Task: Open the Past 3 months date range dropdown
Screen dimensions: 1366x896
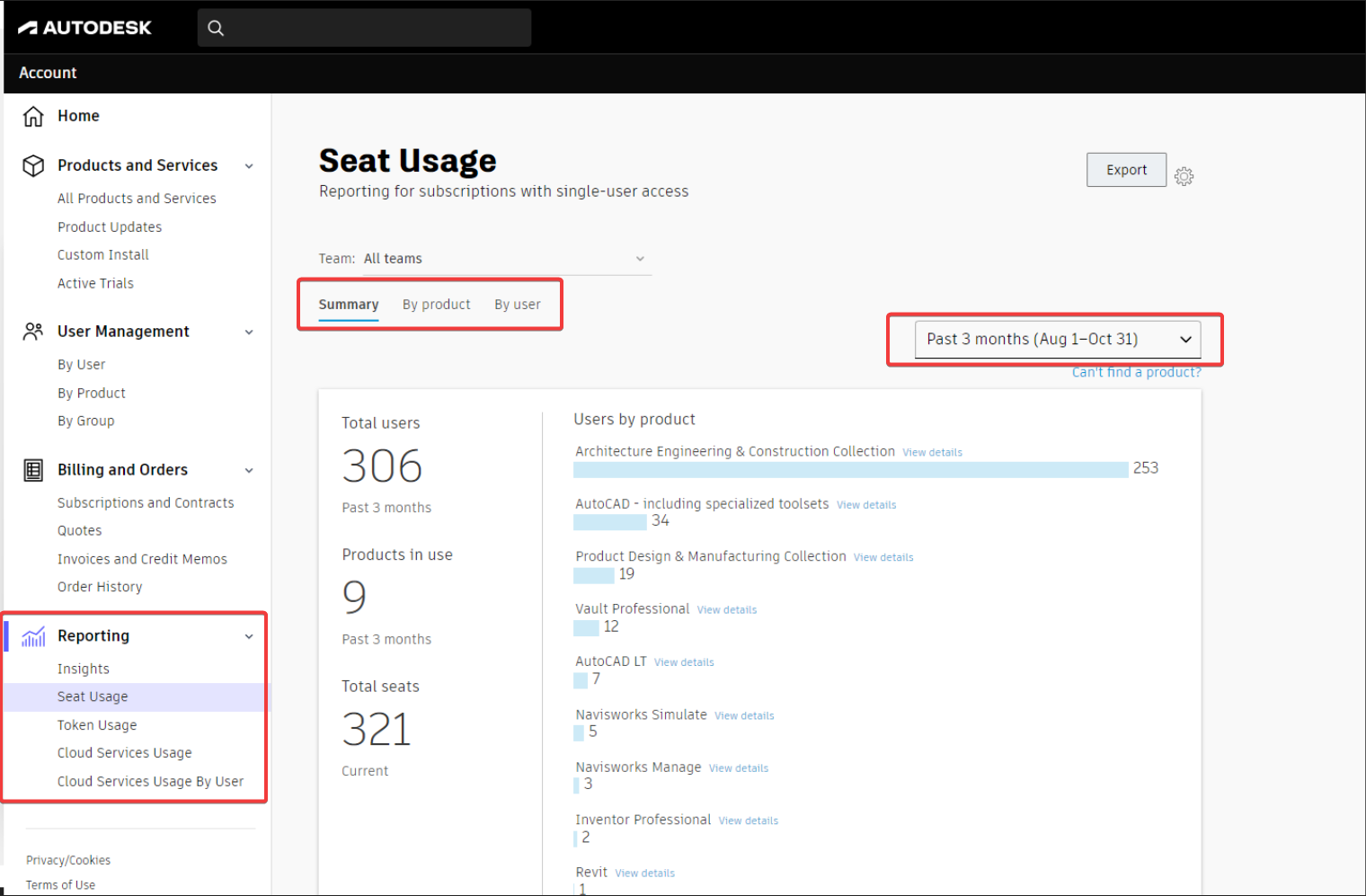Action: [x=1058, y=339]
